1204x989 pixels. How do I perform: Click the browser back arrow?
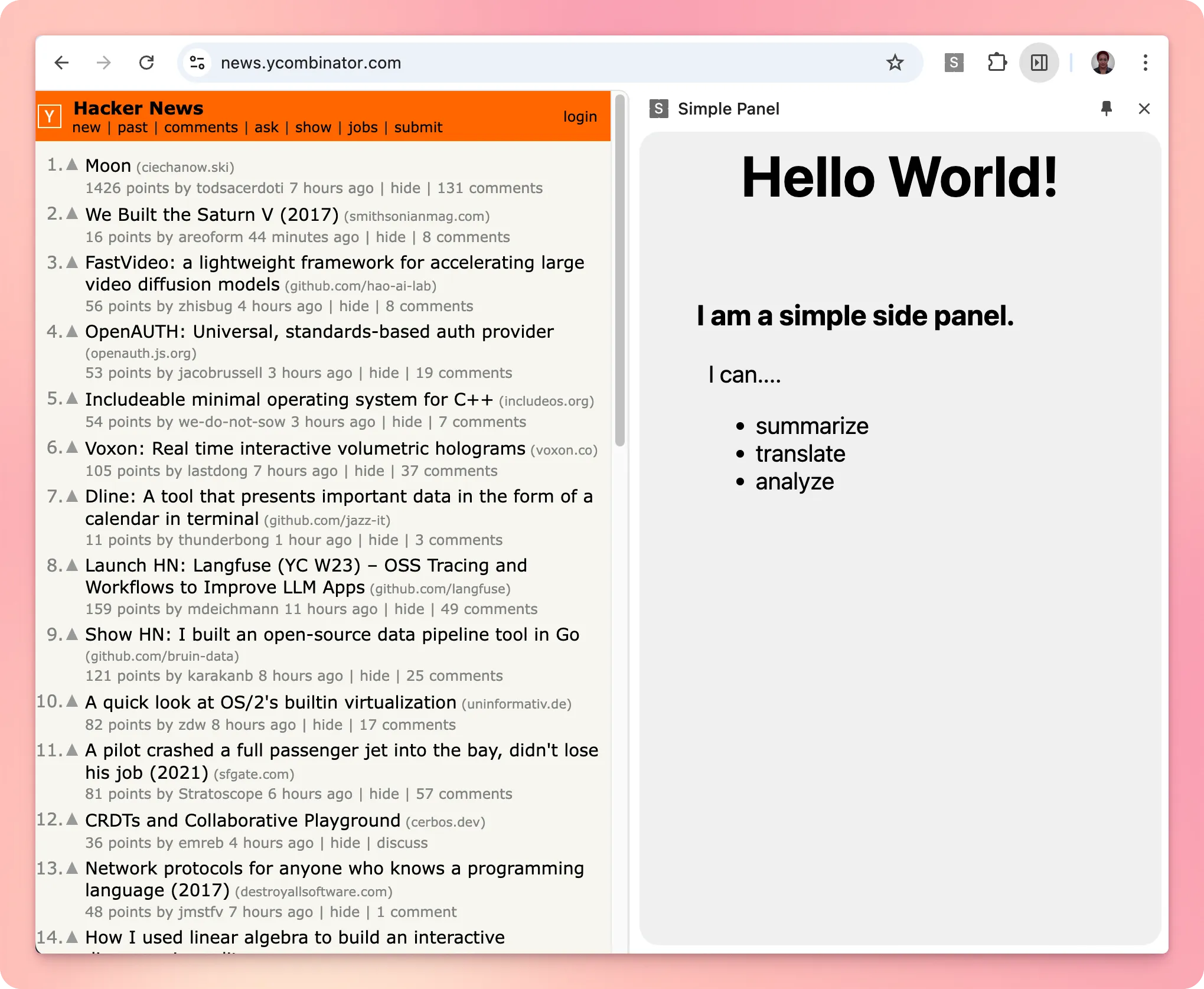[61, 63]
